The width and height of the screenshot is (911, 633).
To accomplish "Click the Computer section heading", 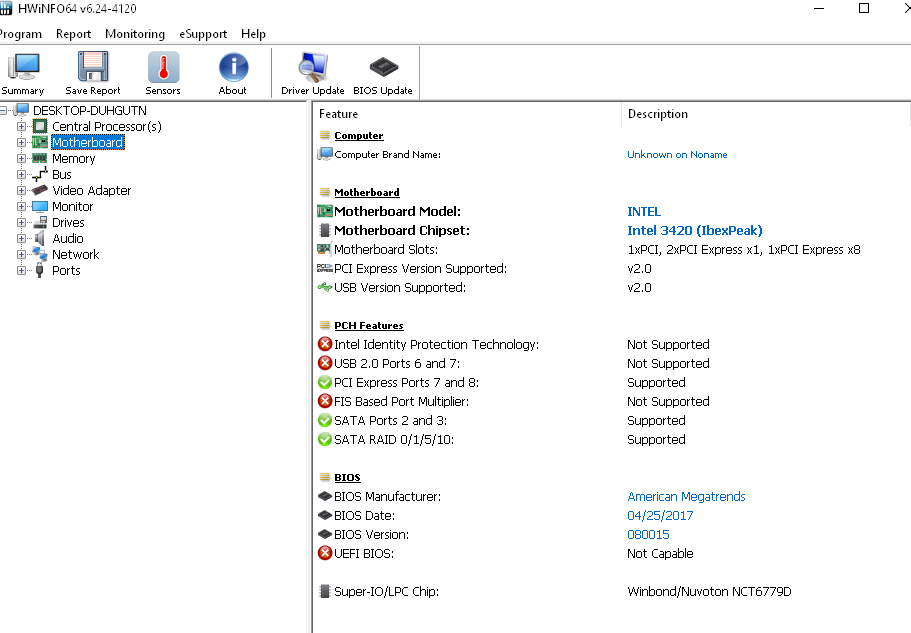I will 358,135.
